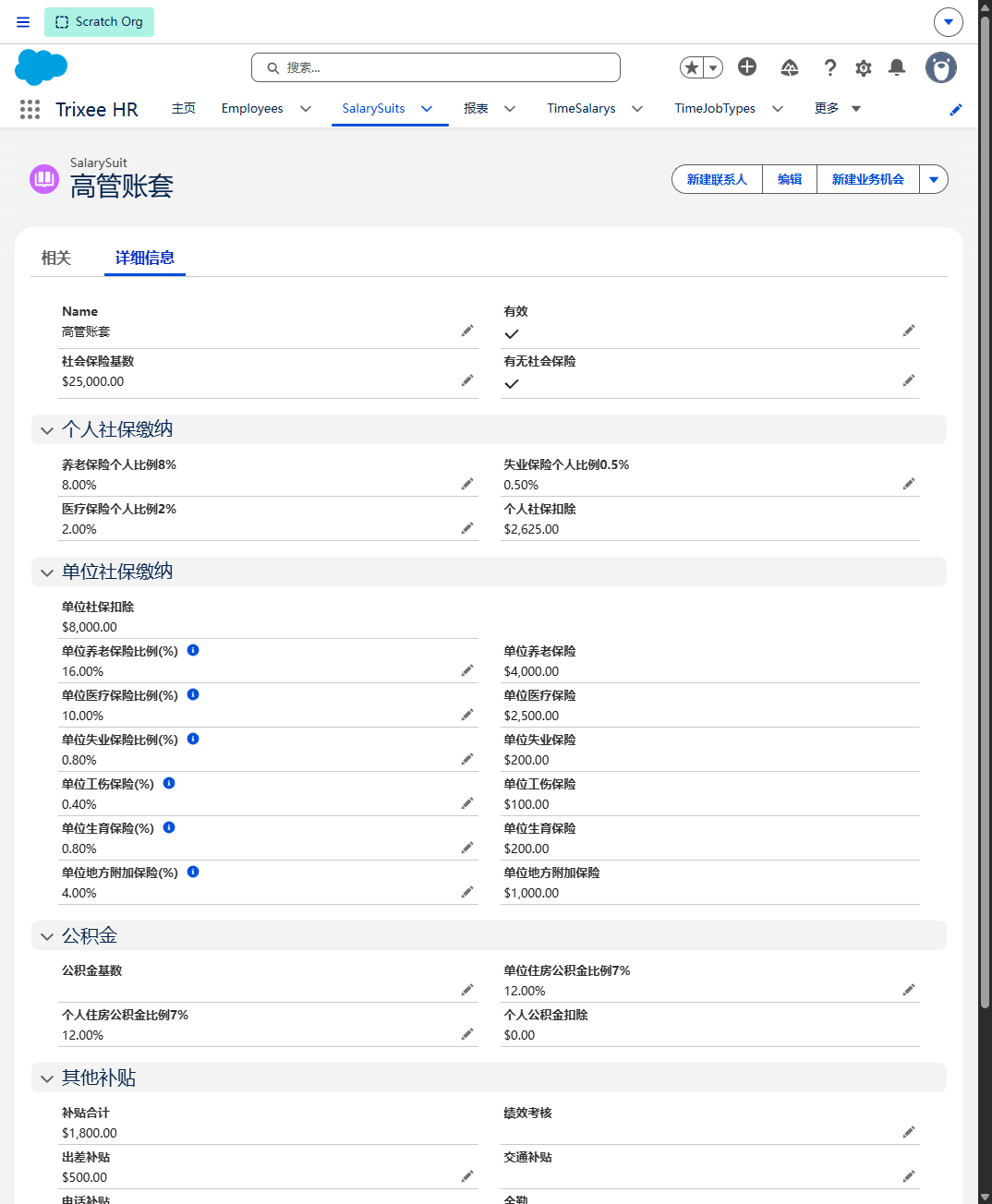
Task: Click the 有效 checkmark value
Action: pyautogui.click(x=512, y=334)
